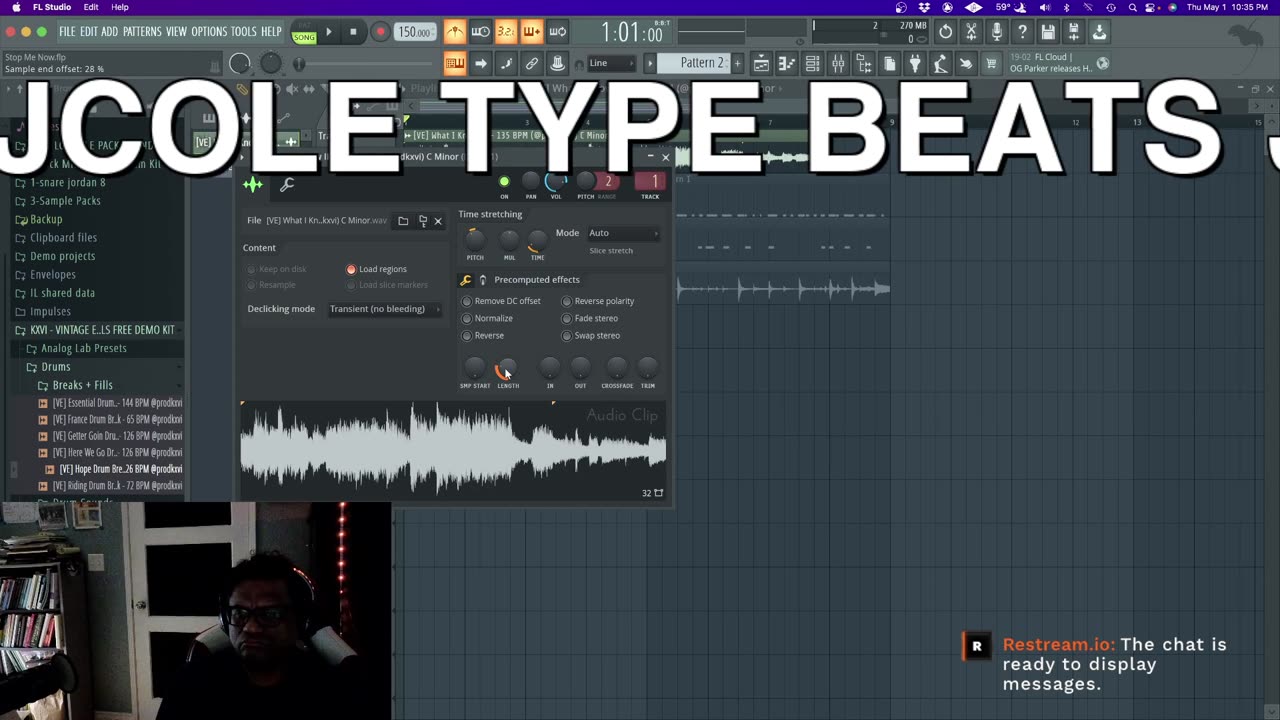
Task: Click the tempo tapper icon
Action: tap(940, 64)
